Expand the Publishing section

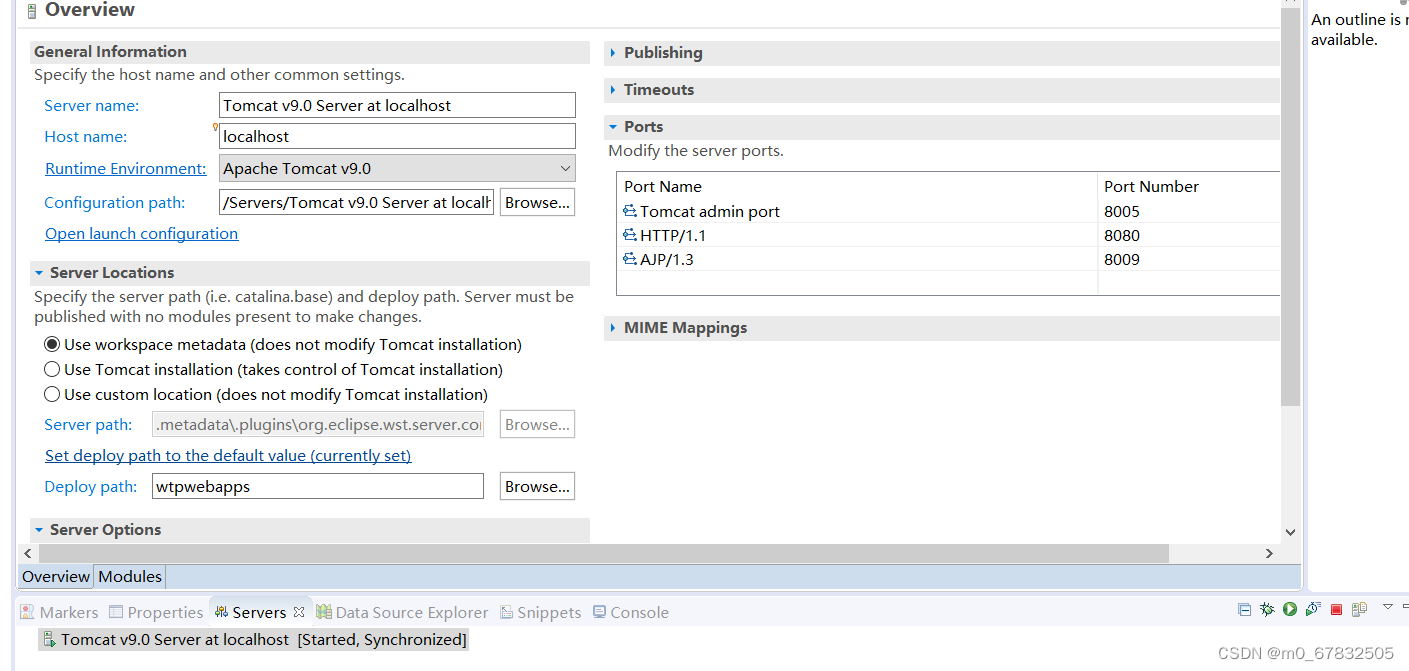(613, 53)
